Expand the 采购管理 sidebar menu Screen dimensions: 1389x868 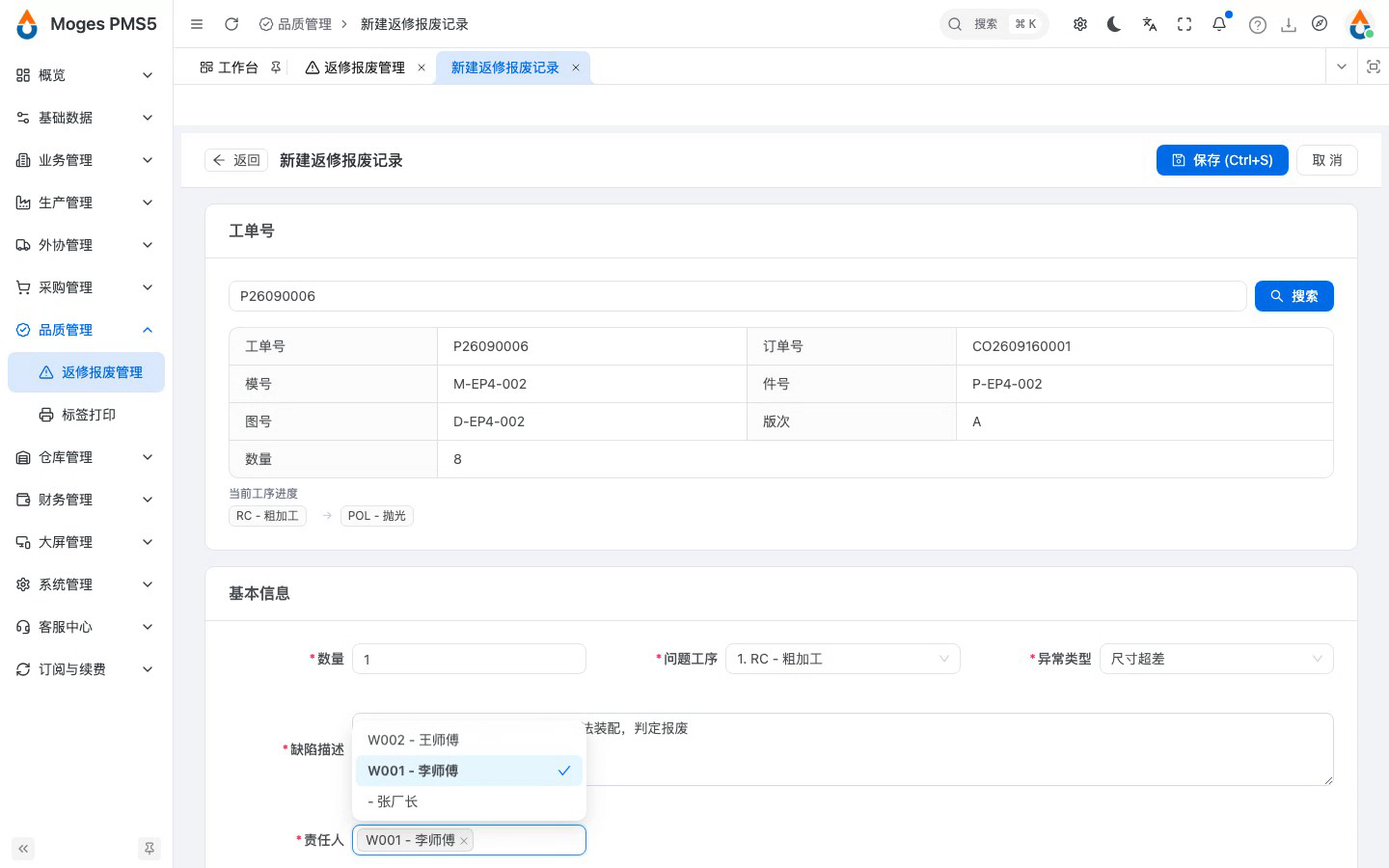pos(86,287)
